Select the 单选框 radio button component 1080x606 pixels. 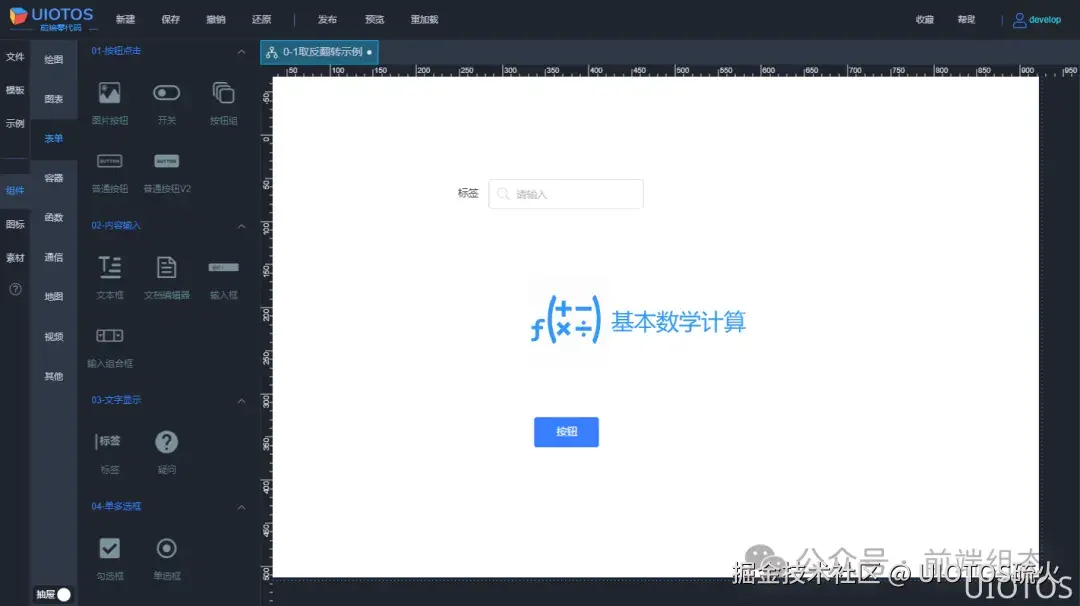(x=166, y=548)
